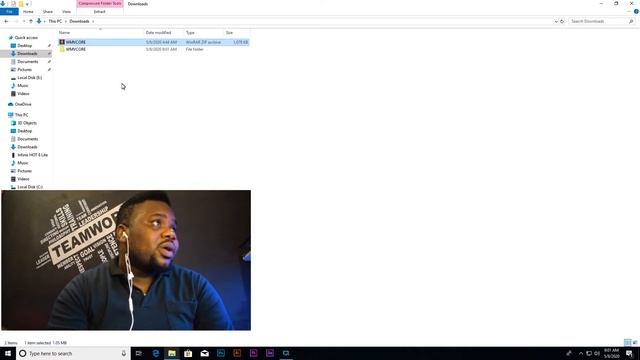The width and height of the screenshot is (640, 360).
Task: Click the search microphone icon
Action: [124, 353]
